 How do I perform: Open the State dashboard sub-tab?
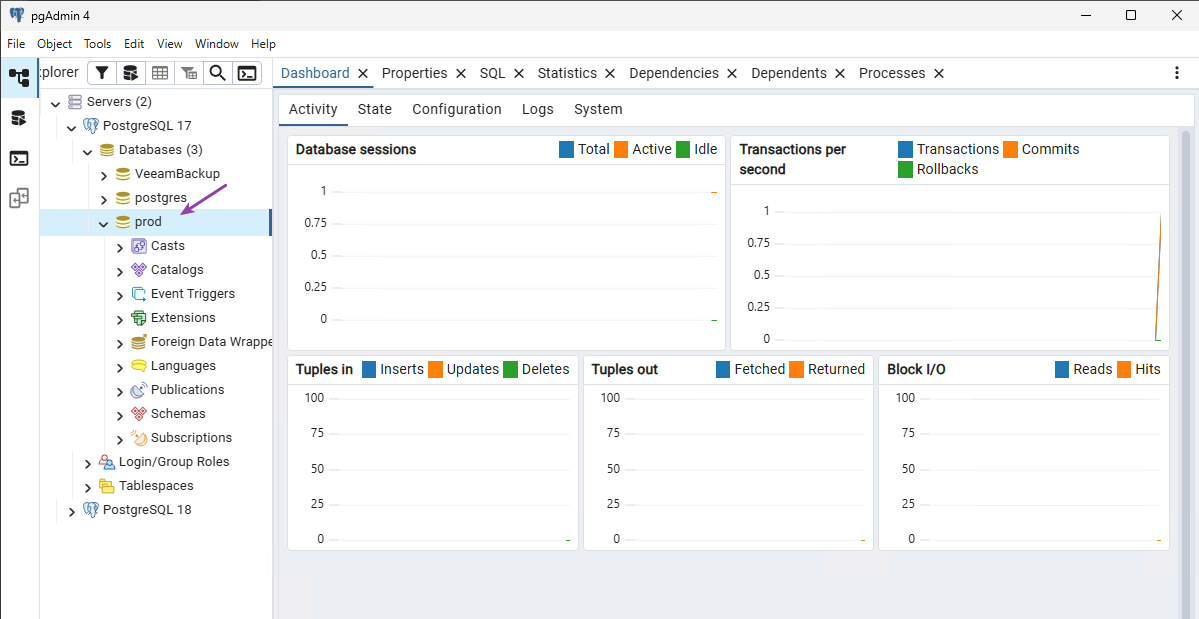coord(375,109)
